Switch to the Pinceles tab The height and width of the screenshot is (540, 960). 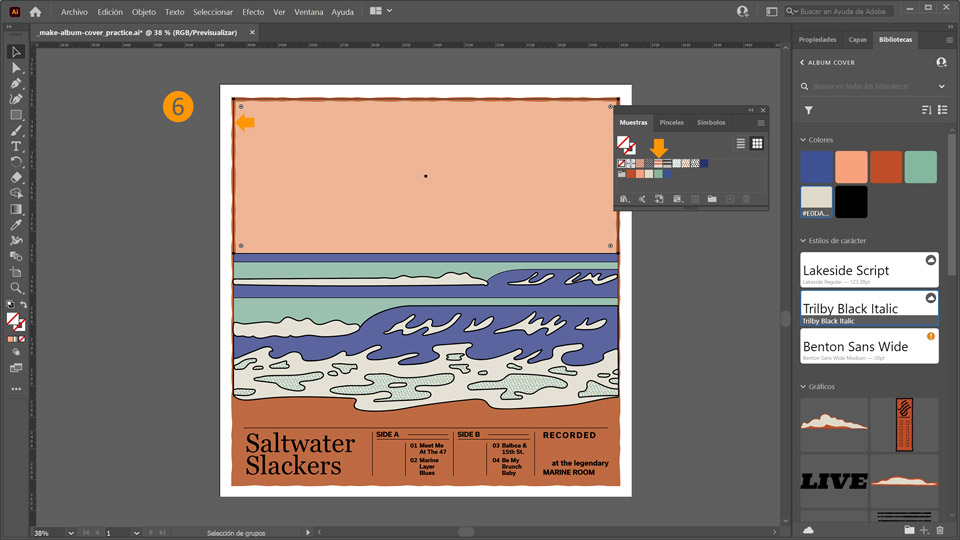pyautogui.click(x=671, y=123)
